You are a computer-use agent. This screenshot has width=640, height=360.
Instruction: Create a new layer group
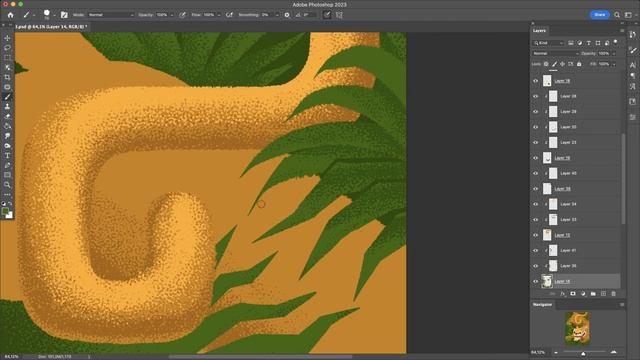(x=593, y=294)
